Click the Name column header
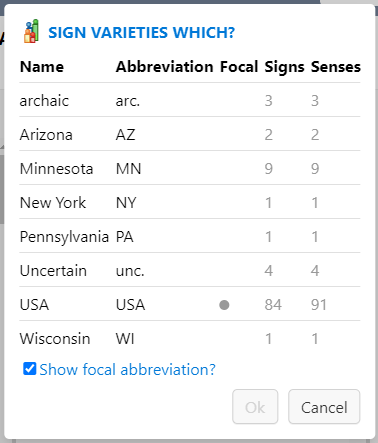This screenshot has height=443, width=378. 42,67
